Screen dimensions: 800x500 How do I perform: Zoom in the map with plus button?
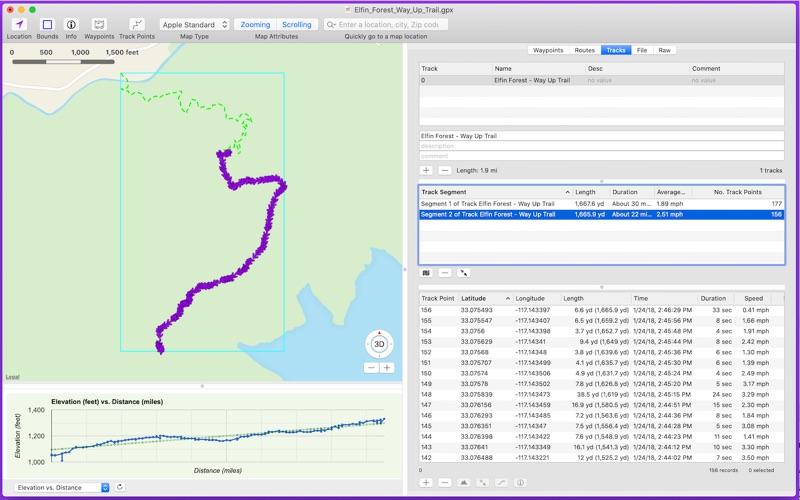pos(387,367)
